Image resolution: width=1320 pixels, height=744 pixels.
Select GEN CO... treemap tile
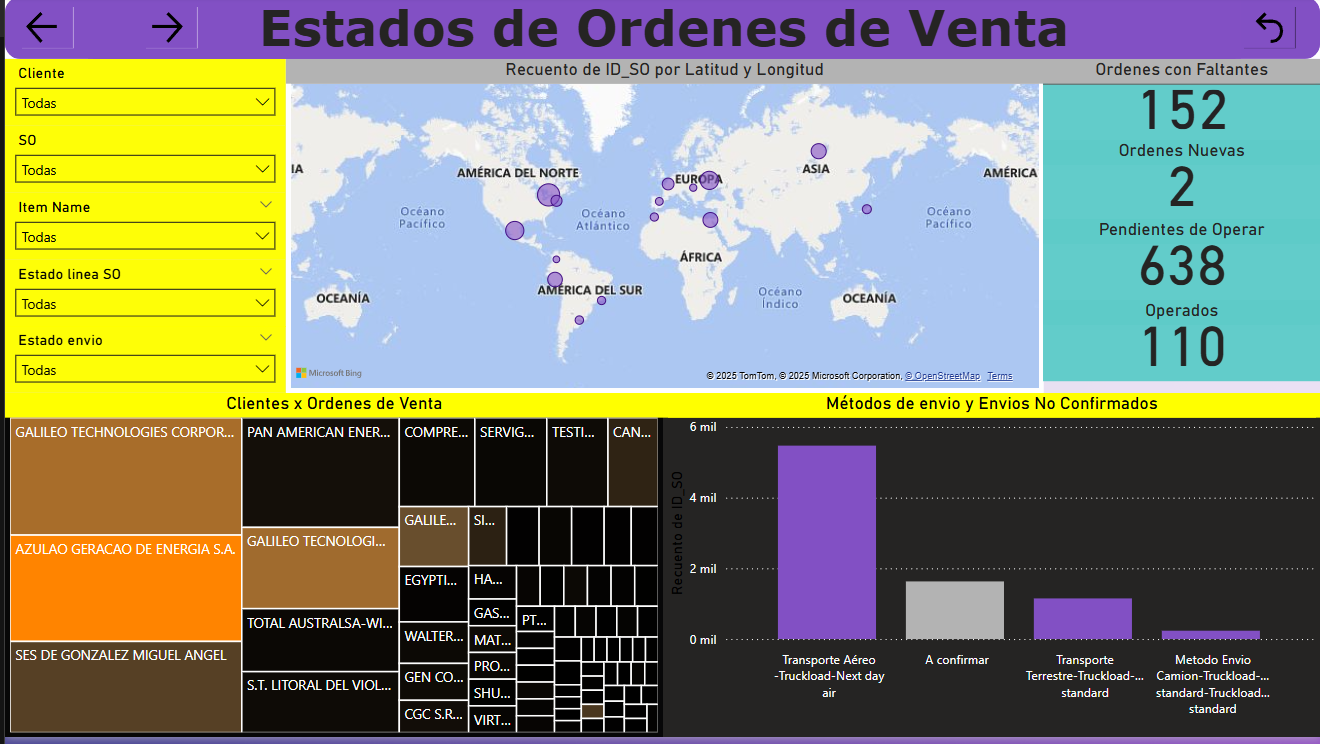pos(434,682)
